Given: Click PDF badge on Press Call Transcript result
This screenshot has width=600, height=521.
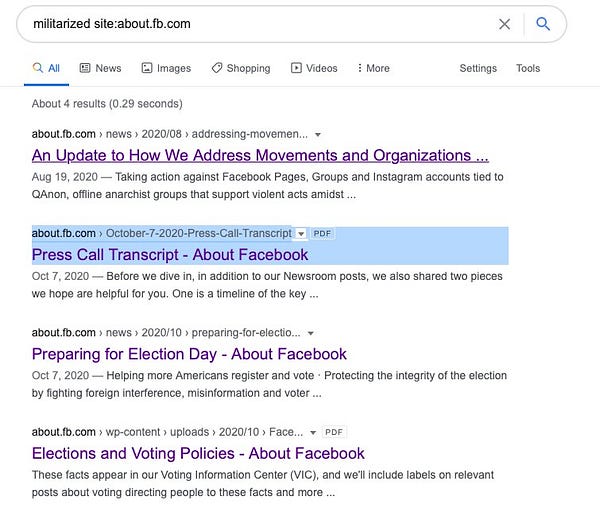Looking at the screenshot, I should click(x=322, y=234).
